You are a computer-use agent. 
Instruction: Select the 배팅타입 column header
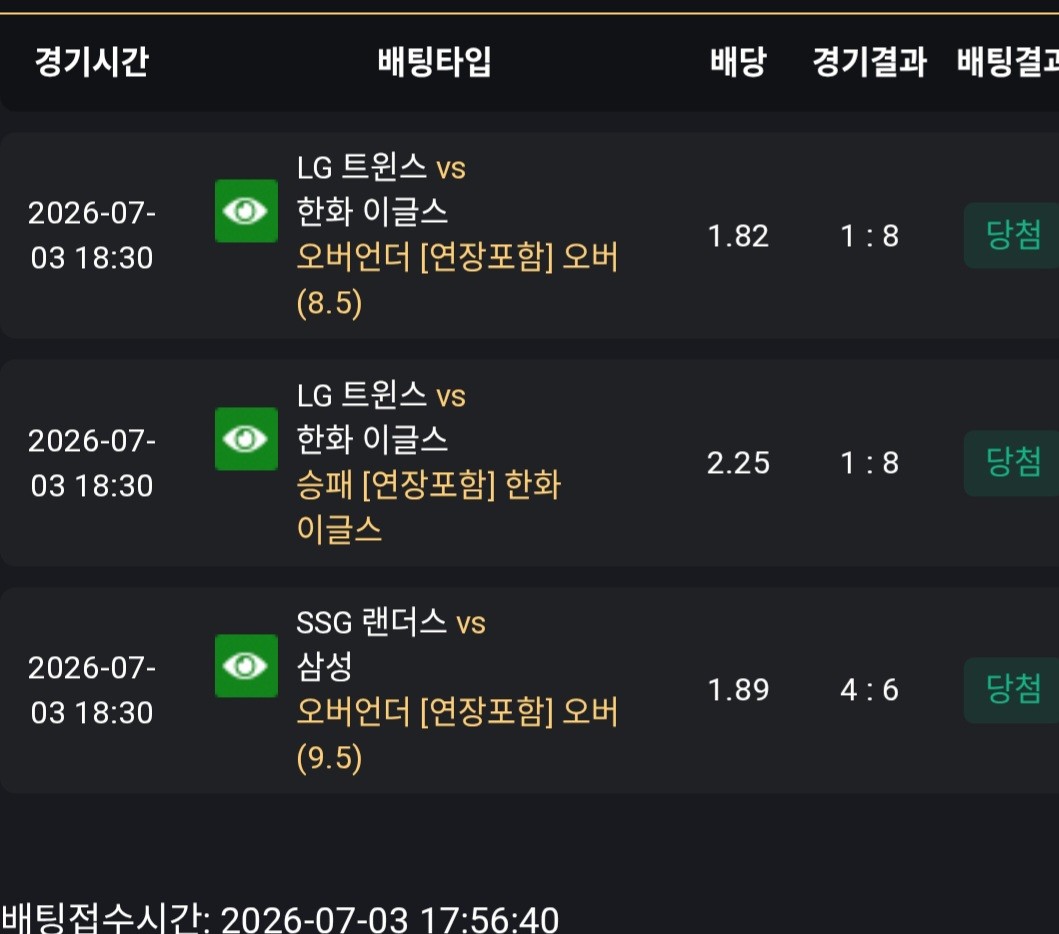[x=434, y=61]
